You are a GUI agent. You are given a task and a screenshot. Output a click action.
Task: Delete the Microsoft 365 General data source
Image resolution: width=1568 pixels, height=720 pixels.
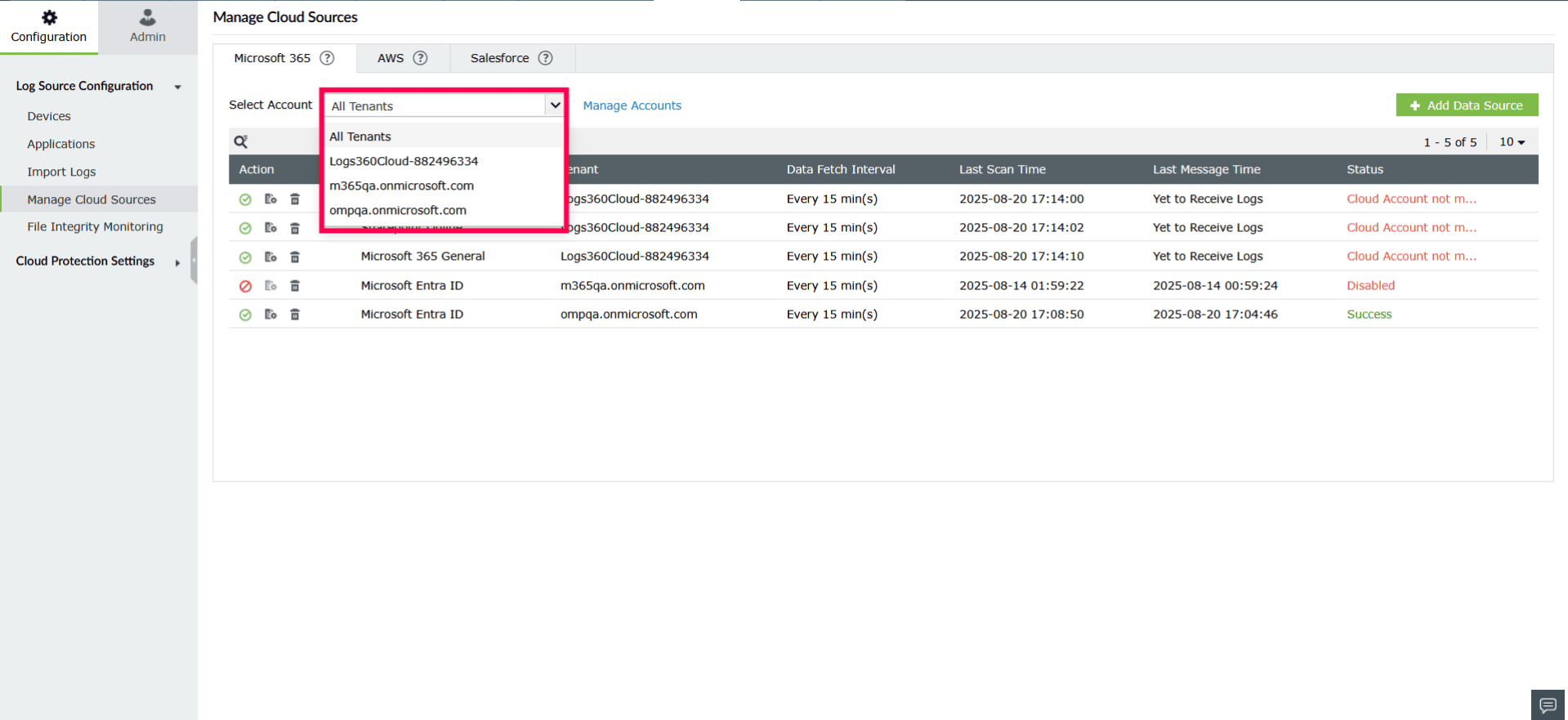[295, 257]
